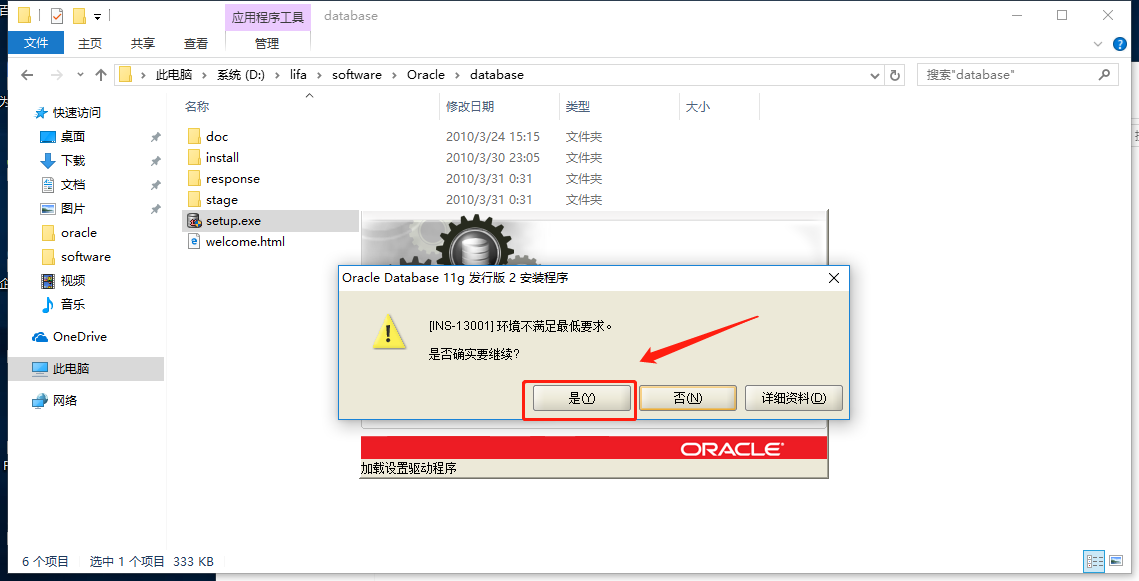Select Oracle breadcrumb segment
1139x581 pixels.
[426, 75]
